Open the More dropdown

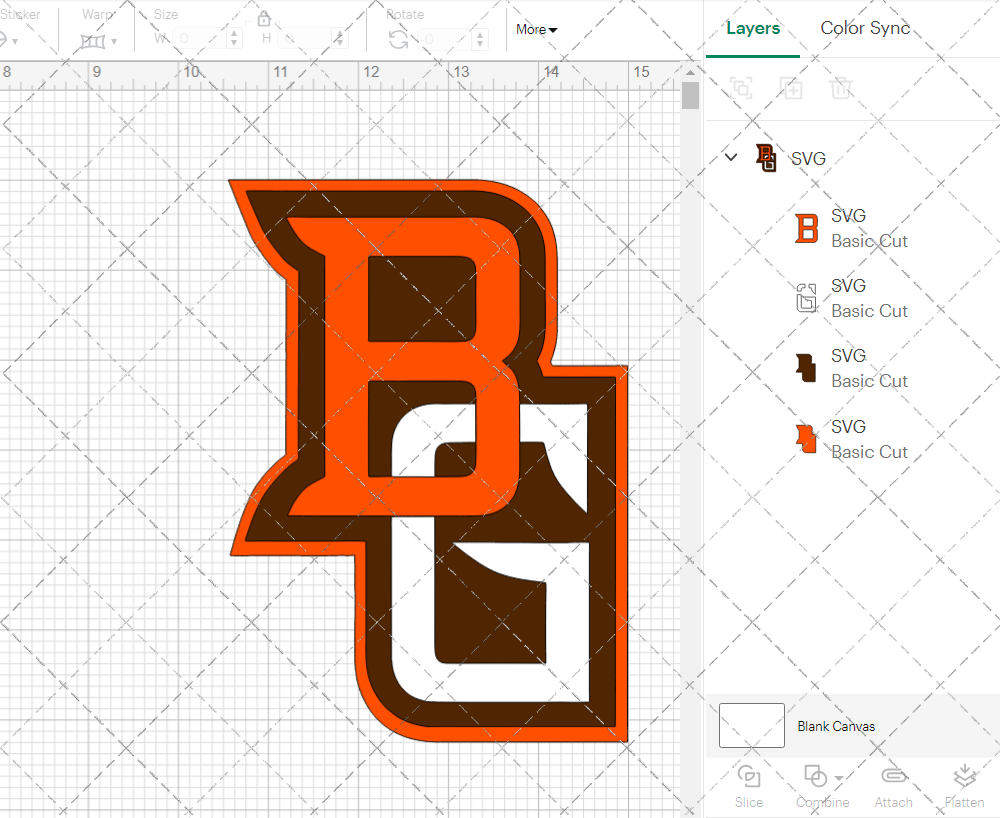(x=536, y=30)
